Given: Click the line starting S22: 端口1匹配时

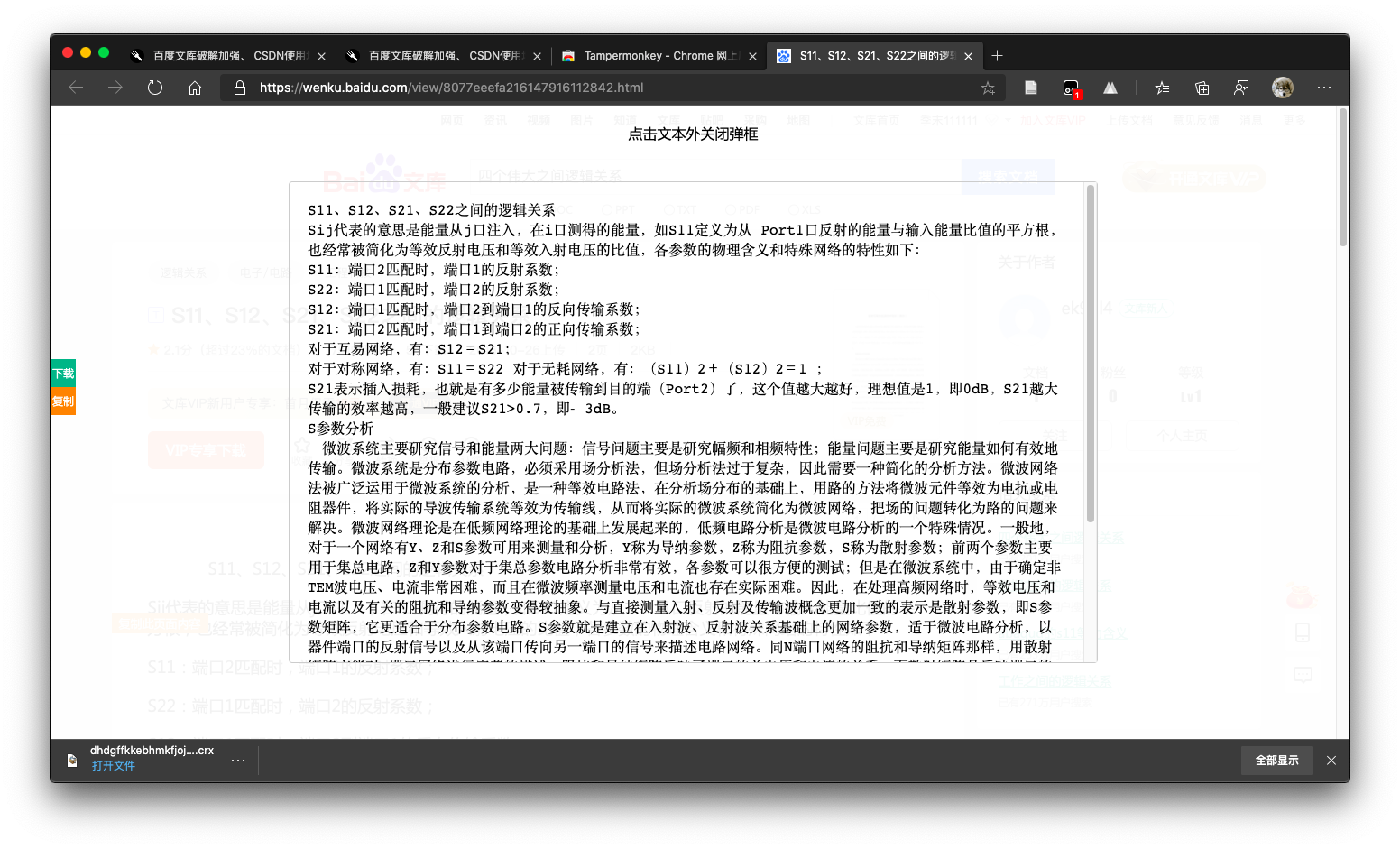Looking at the screenshot, I should coord(434,290).
